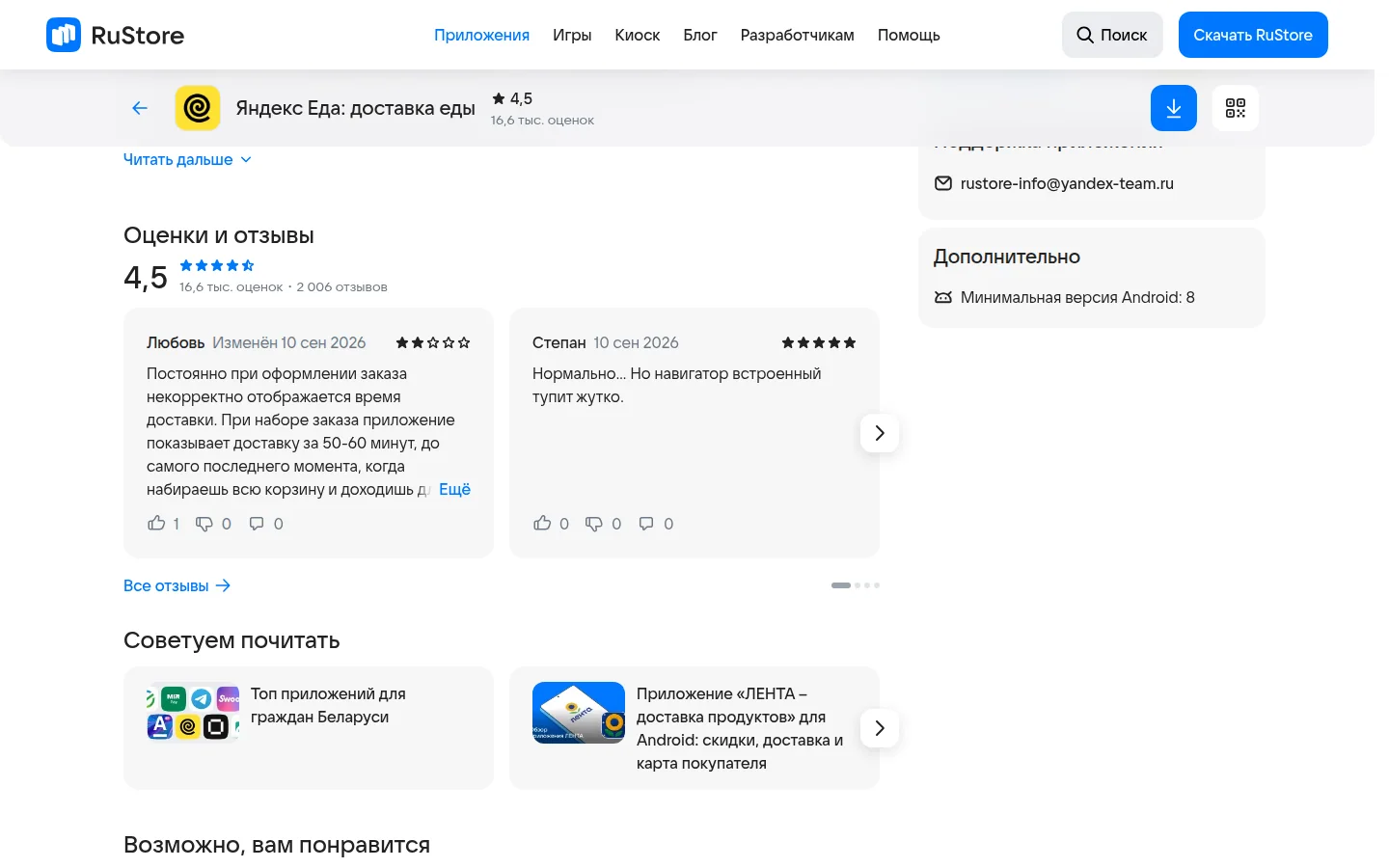Show the QR code for the app
This screenshot has height=868, width=1389.
click(1236, 108)
